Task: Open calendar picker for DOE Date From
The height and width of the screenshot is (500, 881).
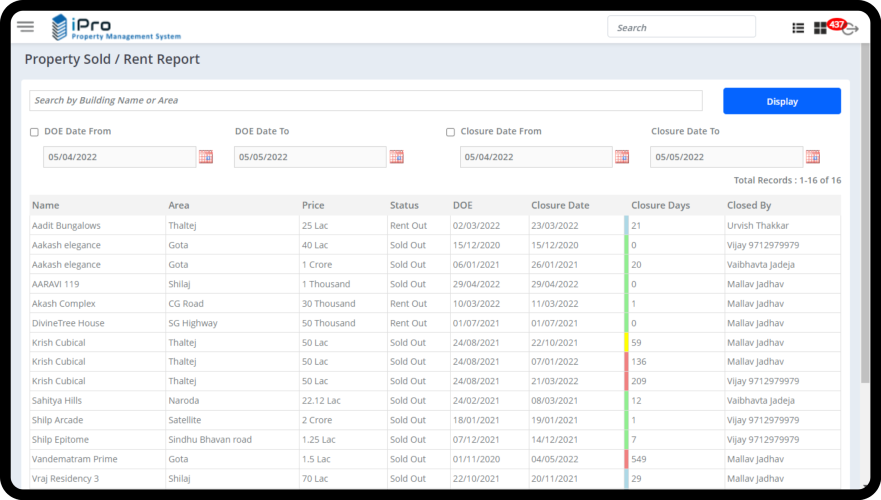Action: pyautogui.click(x=206, y=157)
